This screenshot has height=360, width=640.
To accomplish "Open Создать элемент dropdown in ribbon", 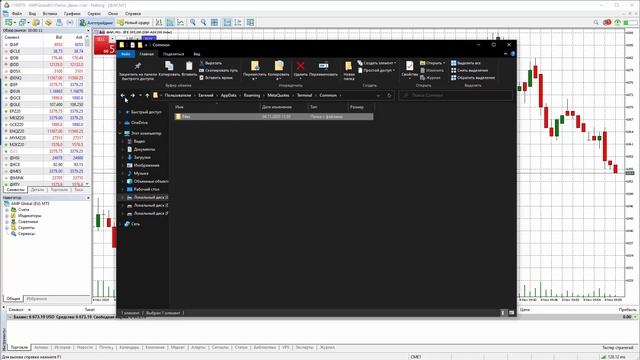I will (376, 63).
